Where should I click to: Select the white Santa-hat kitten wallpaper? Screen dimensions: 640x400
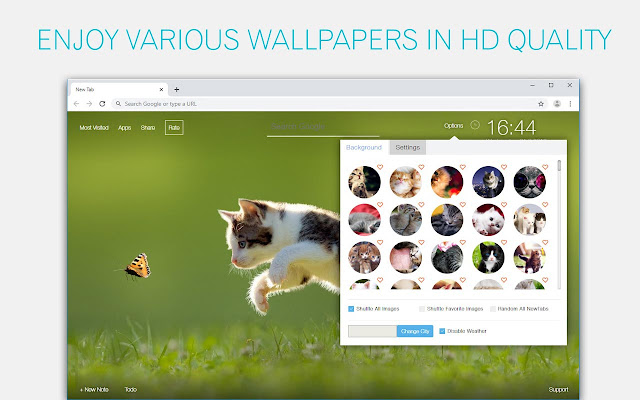pos(488,220)
